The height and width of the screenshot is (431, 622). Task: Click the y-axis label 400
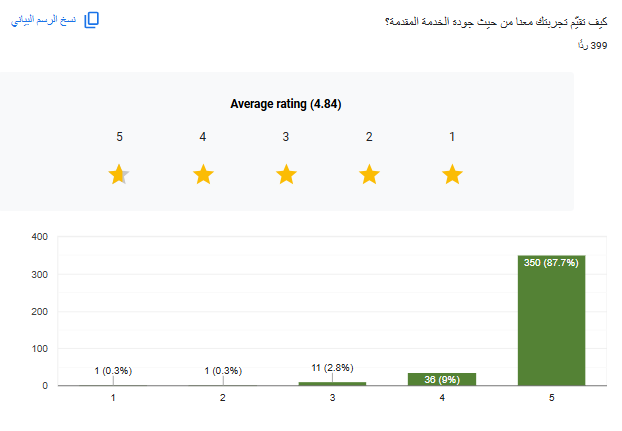click(x=39, y=237)
